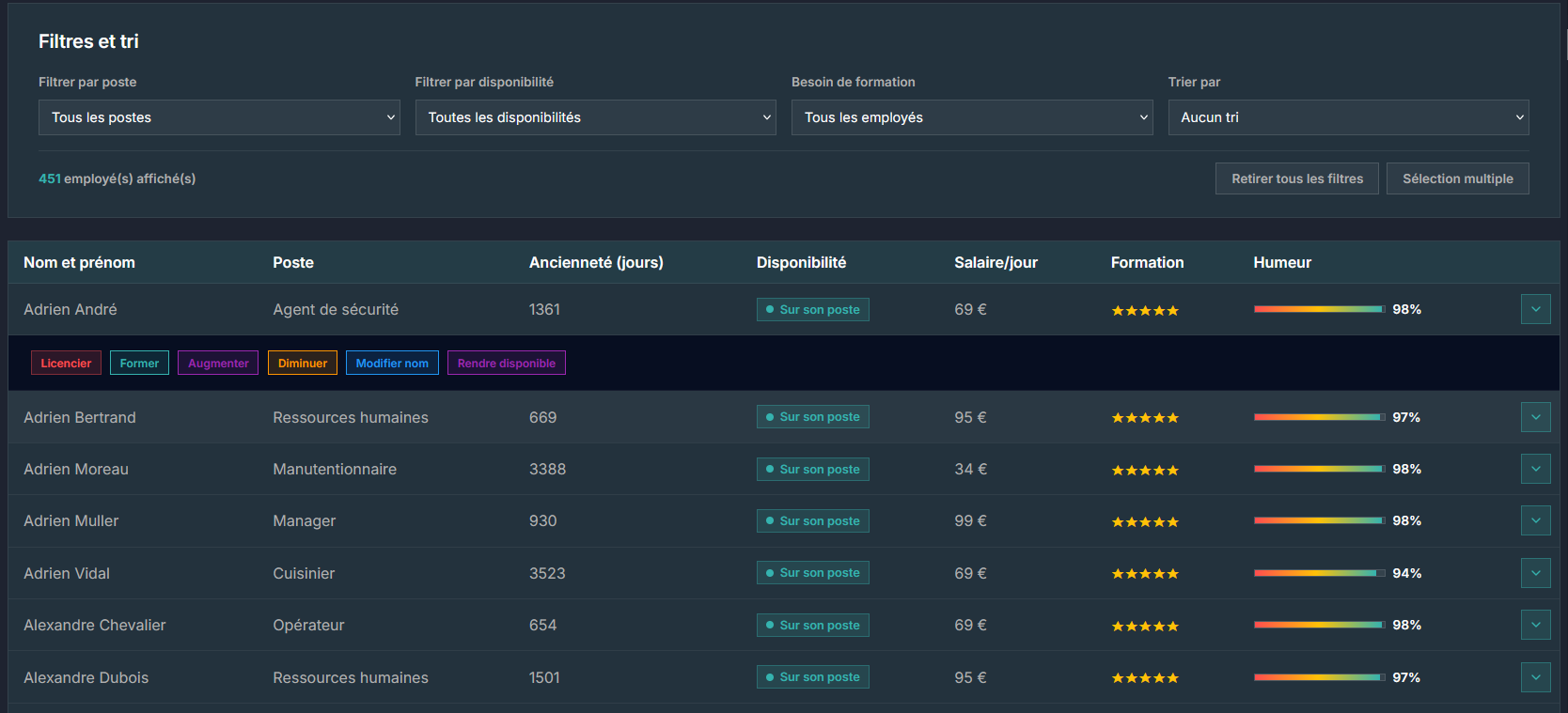The image size is (1568, 713).
Task: Click mood value '94%'
Action: coord(1406,573)
